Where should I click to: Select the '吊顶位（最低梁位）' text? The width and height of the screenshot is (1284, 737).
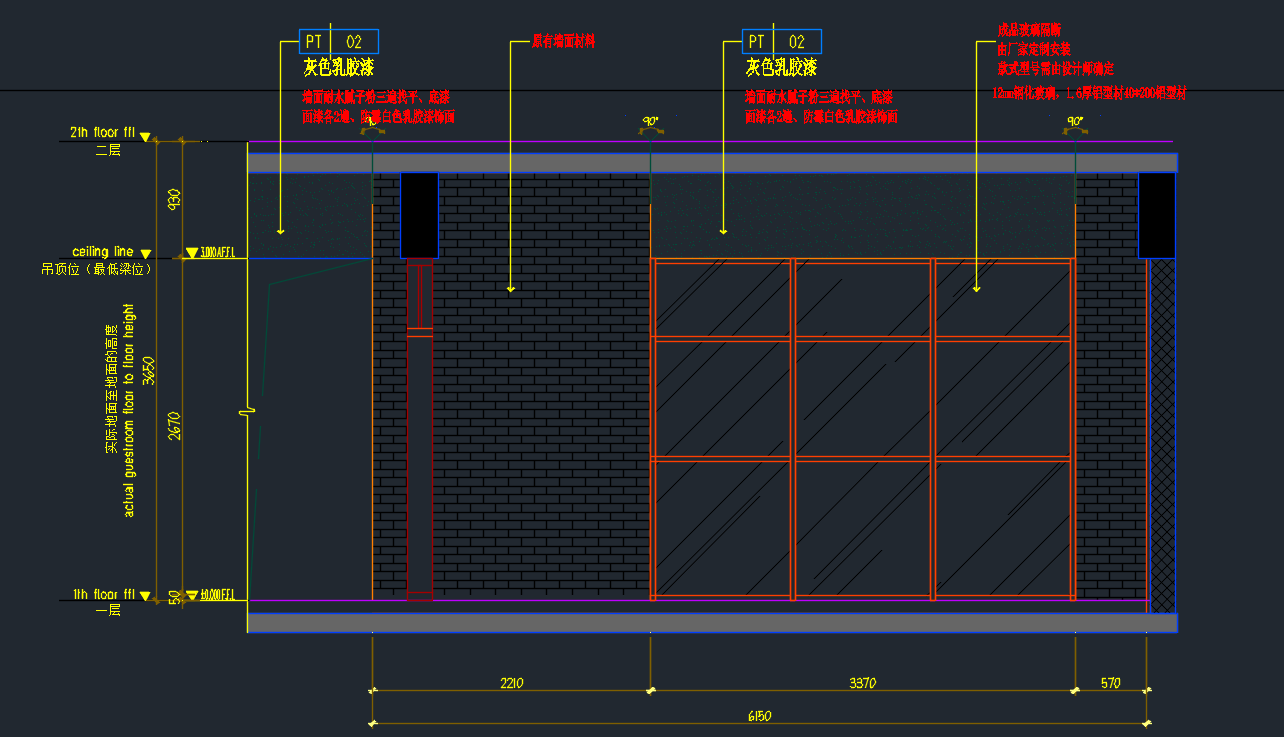coord(96,269)
